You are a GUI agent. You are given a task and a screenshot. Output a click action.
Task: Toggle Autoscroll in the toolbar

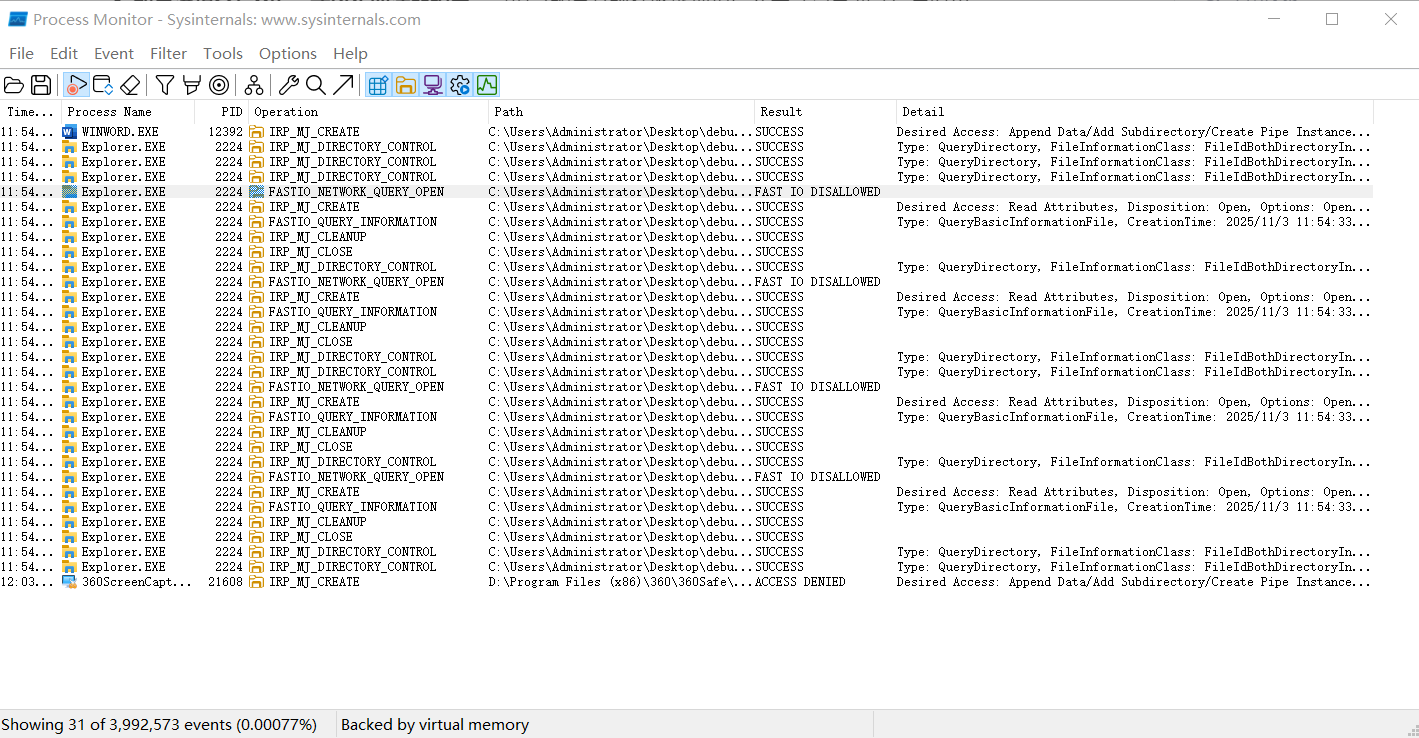click(102, 85)
